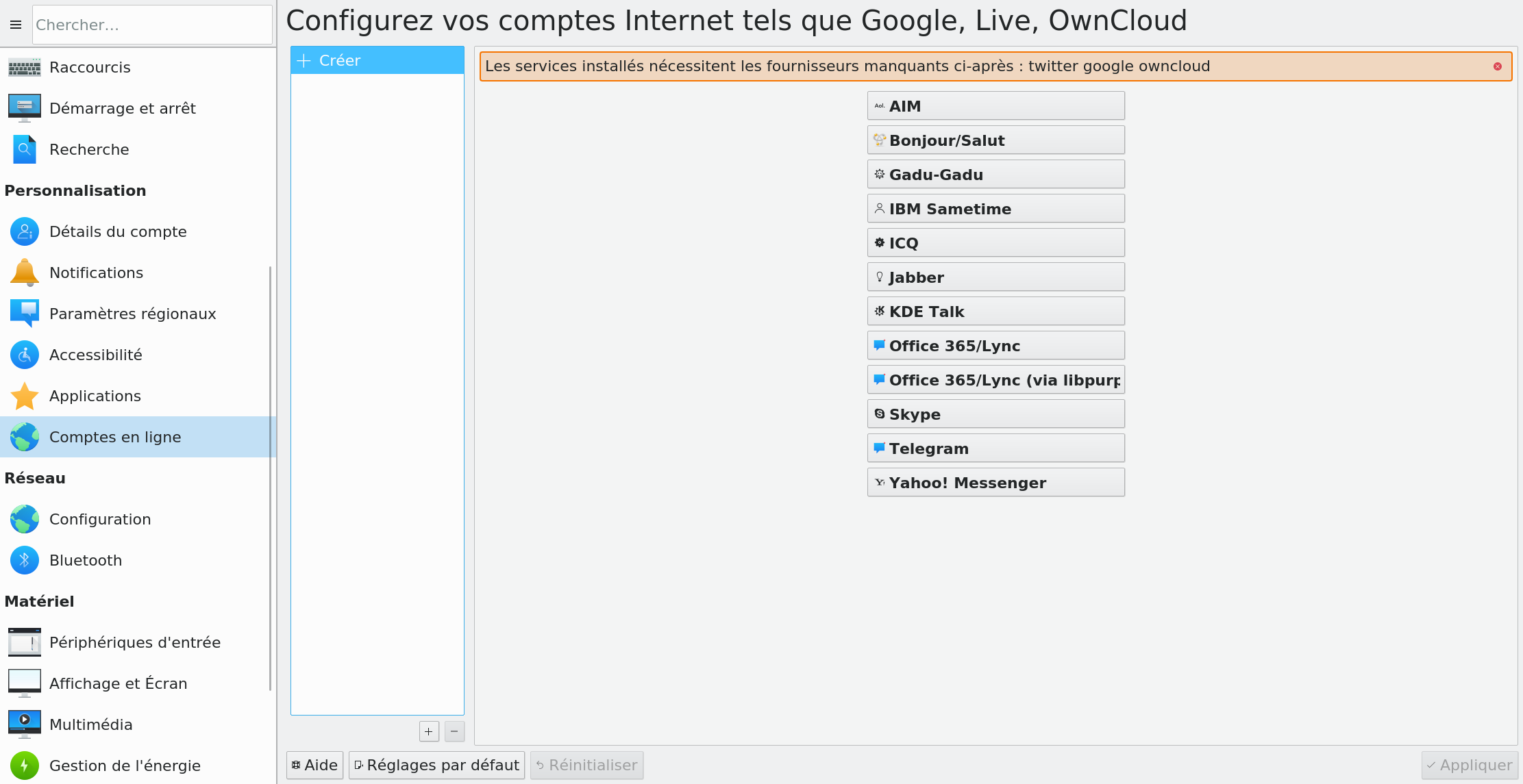Pick the KDE Talk provider
The image size is (1523, 784).
pos(996,312)
